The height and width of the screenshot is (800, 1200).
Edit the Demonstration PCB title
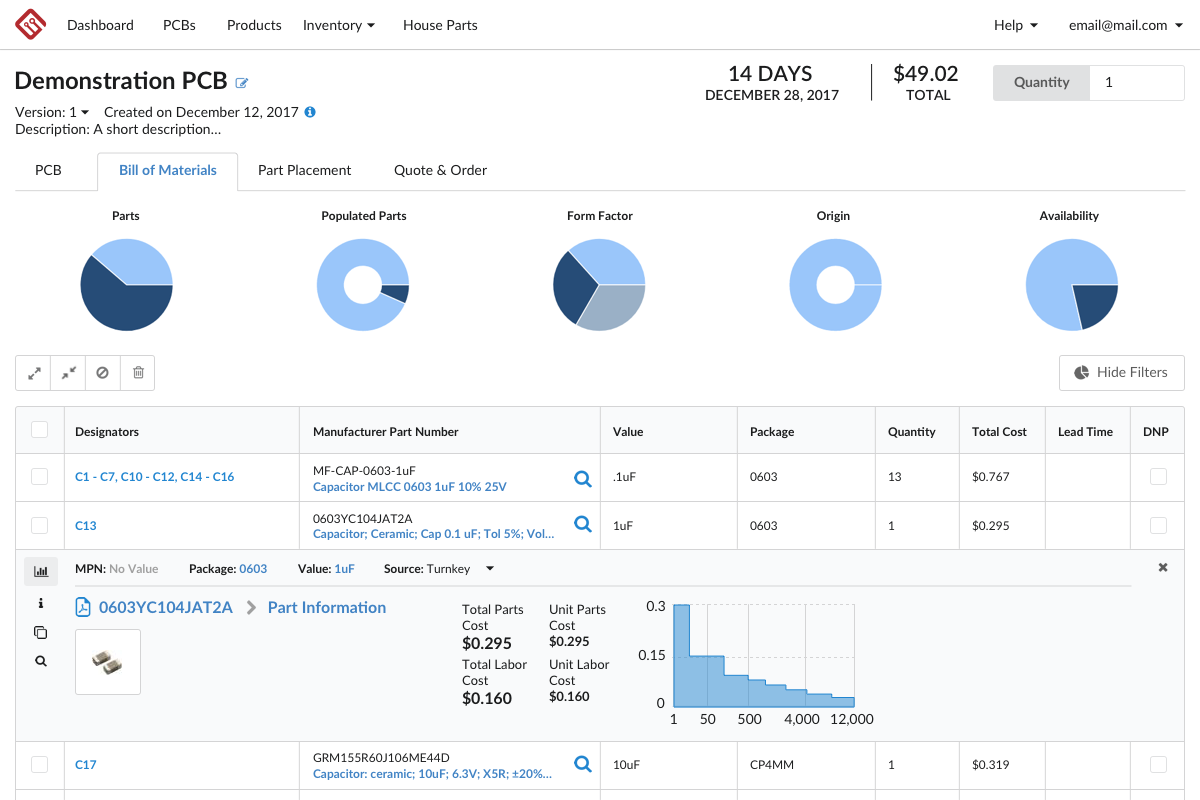click(x=241, y=82)
